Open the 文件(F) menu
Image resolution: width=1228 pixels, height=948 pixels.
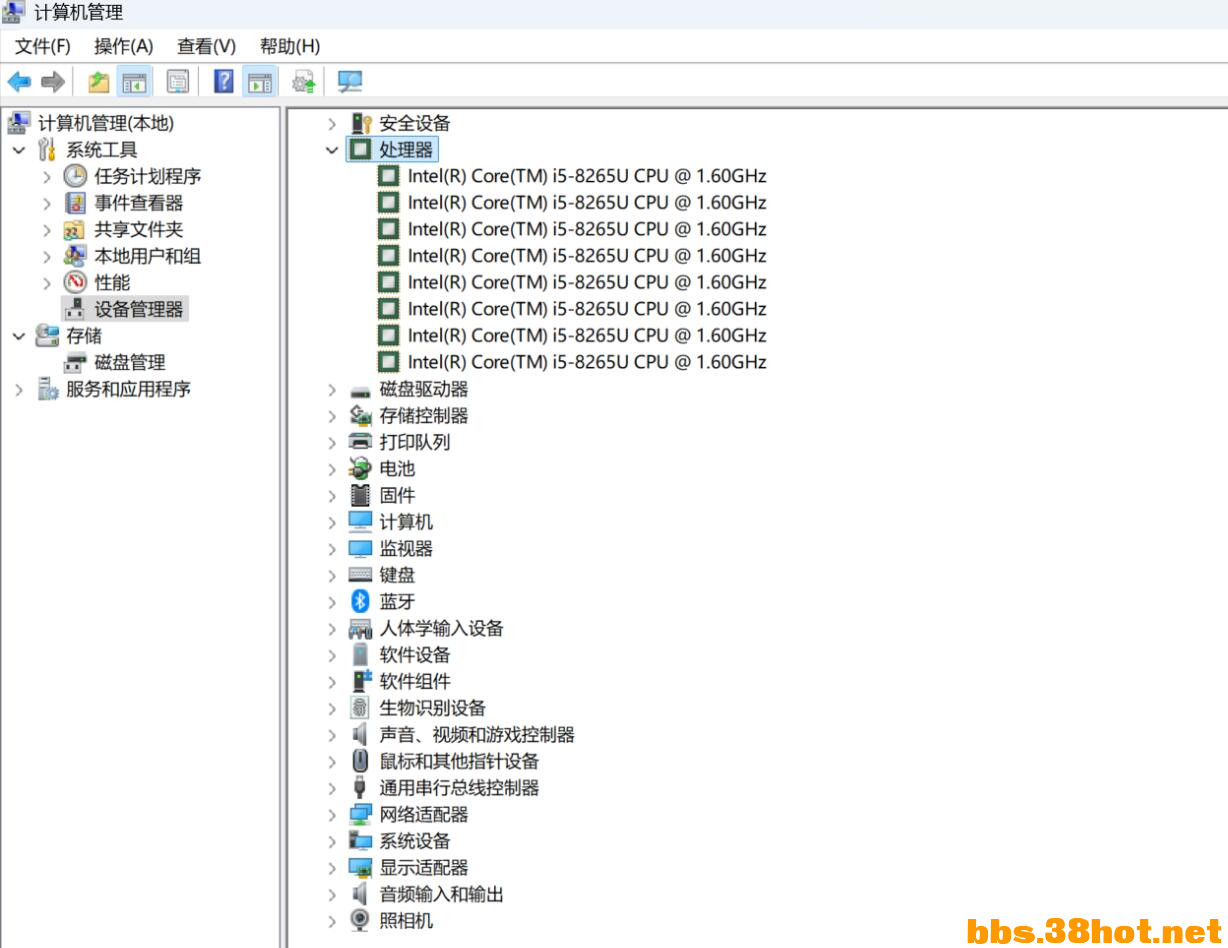42,46
